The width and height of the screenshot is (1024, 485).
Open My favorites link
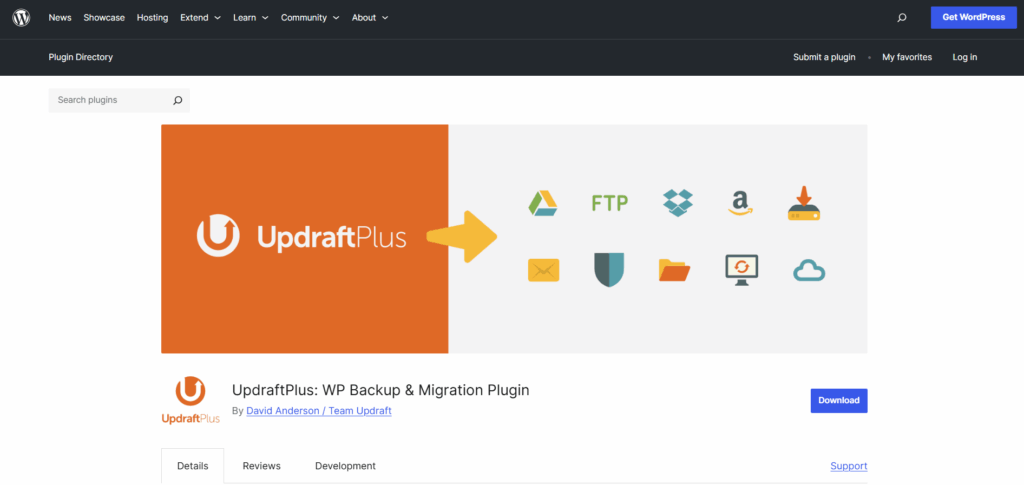(907, 57)
